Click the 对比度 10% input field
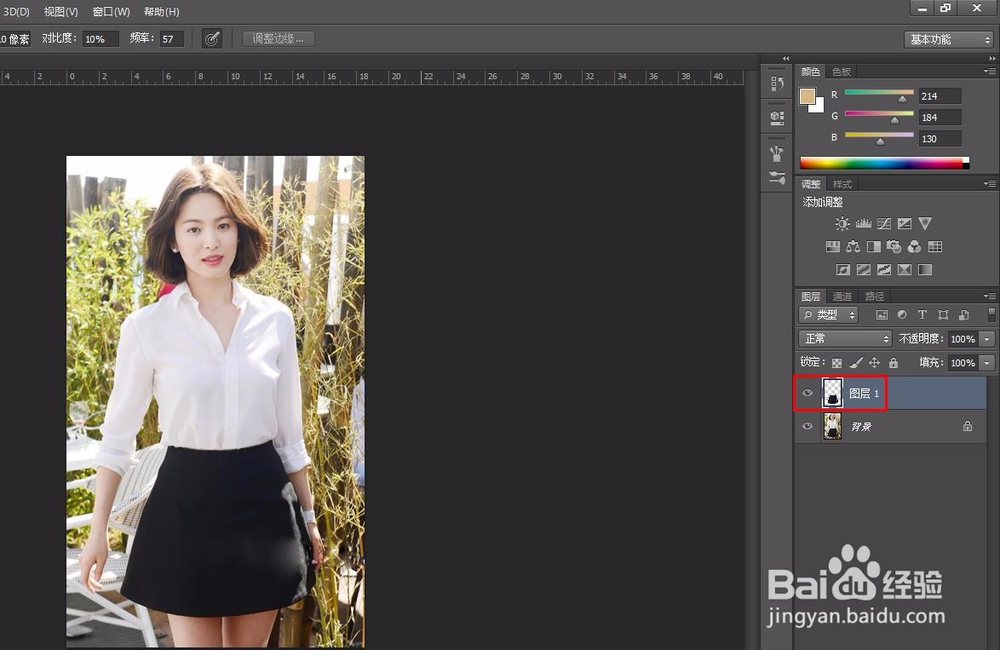This screenshot has width=1000, height=650. click(x=100, y=39)
